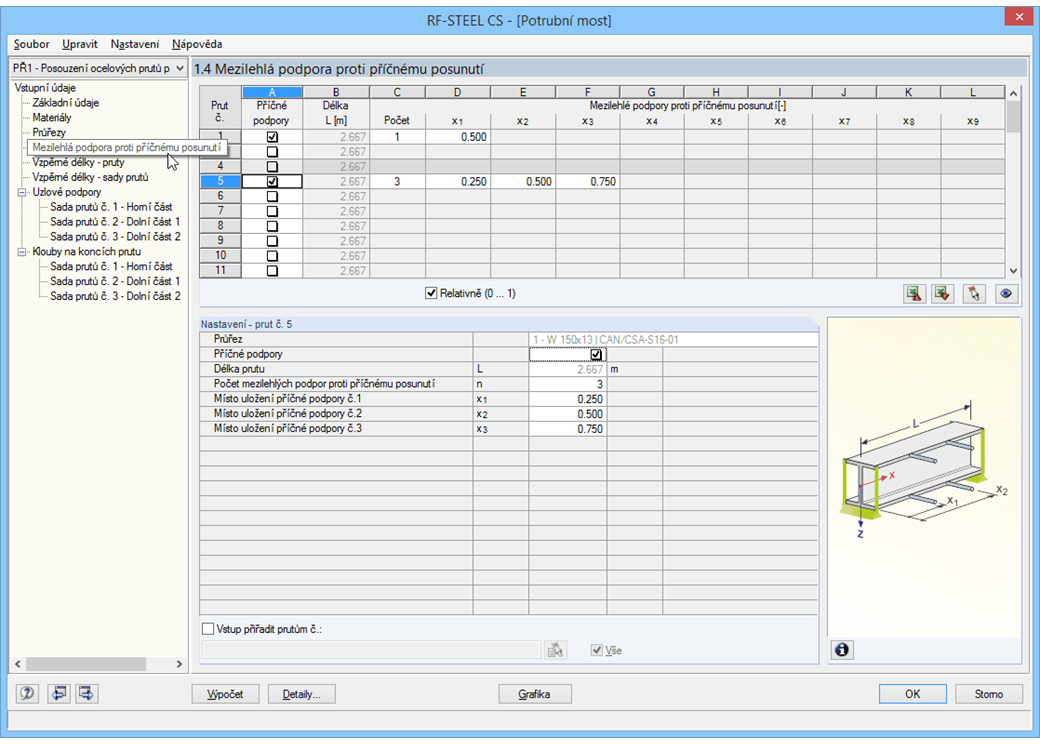Image resolution: width=1040 pixels, height=744 pixels.
Task: Toggle the 'Vše' checkbox
Action: pyautogui.click(x=597, y=651)
